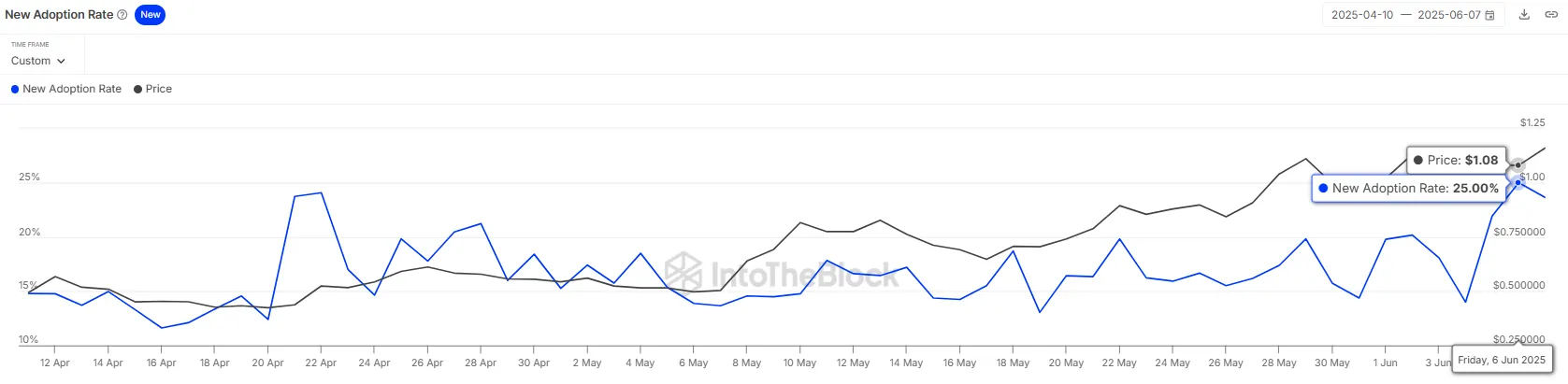Click the 28 May x-axis label

point(1278,363)
